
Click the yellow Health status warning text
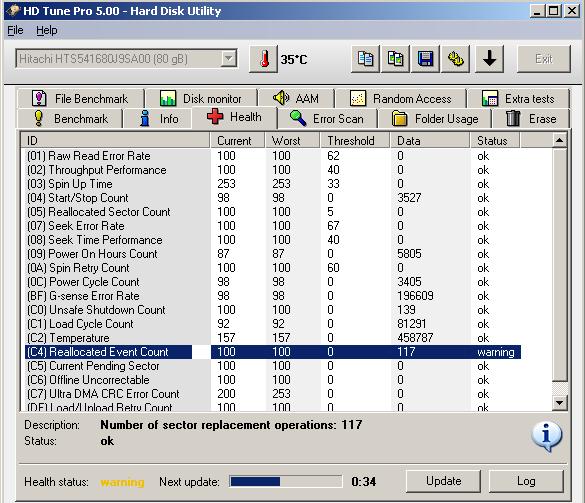coord(122,482)
